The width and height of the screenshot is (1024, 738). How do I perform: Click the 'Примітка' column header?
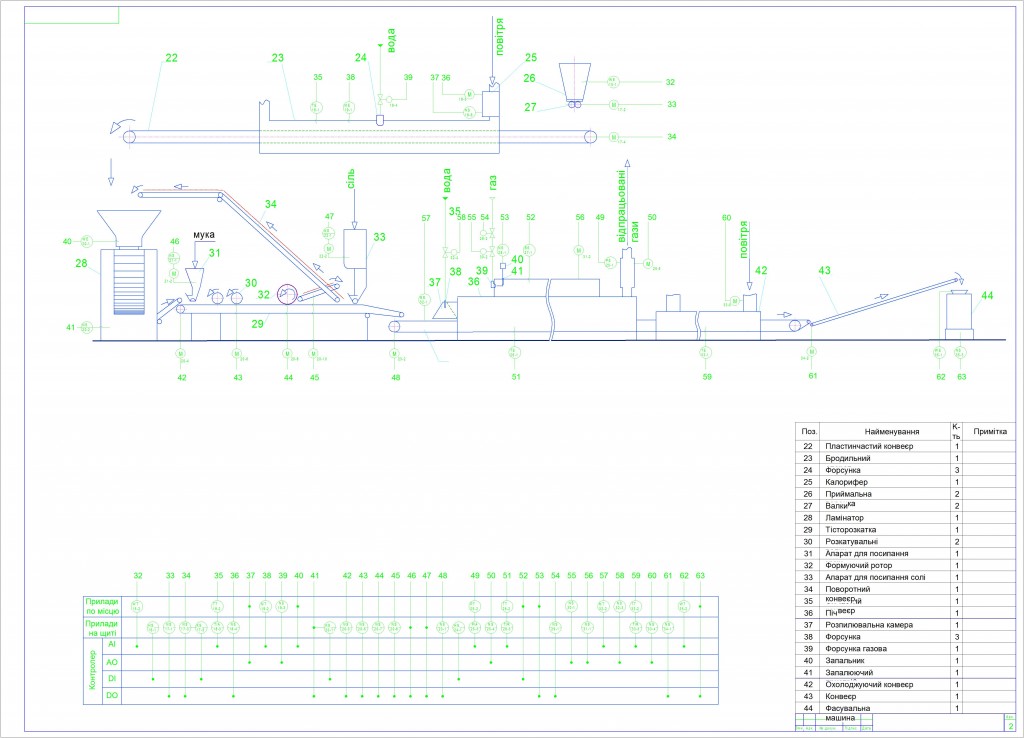click(x=990, y=432)
